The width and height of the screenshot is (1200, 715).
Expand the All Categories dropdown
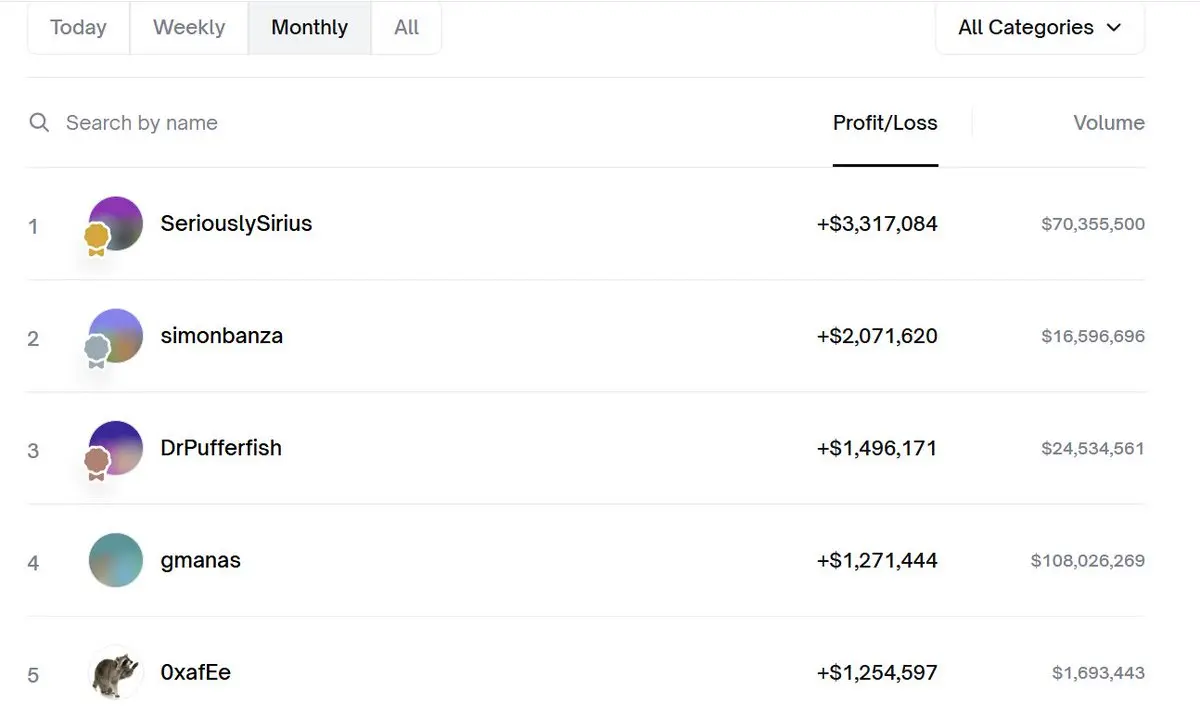(x=1039, y=27)
